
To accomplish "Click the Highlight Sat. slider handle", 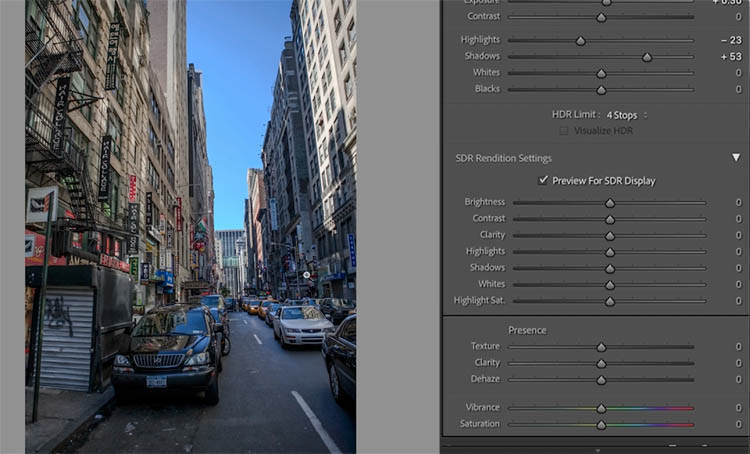I will coord(609,301).
